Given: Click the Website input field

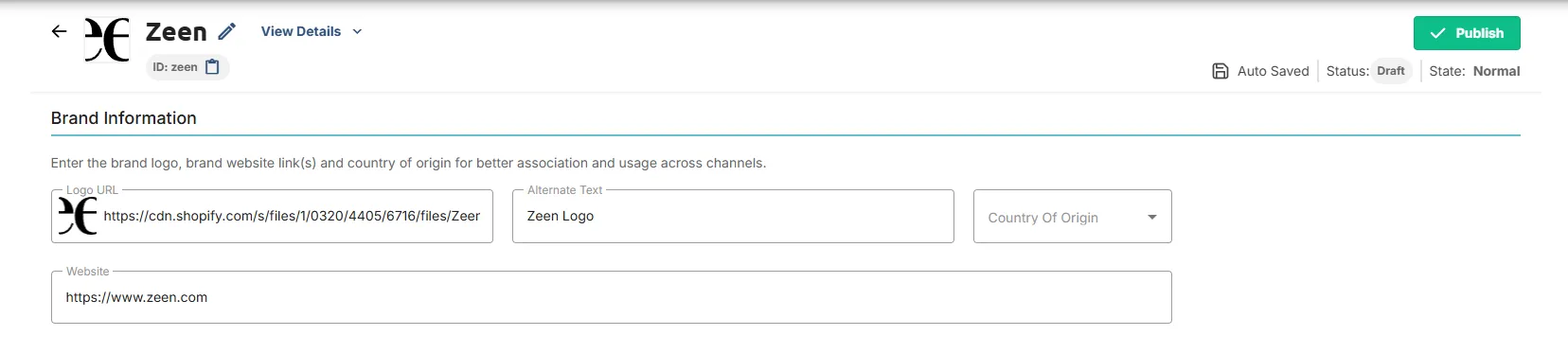Looking at the screenshot, I should click(611, 297).
